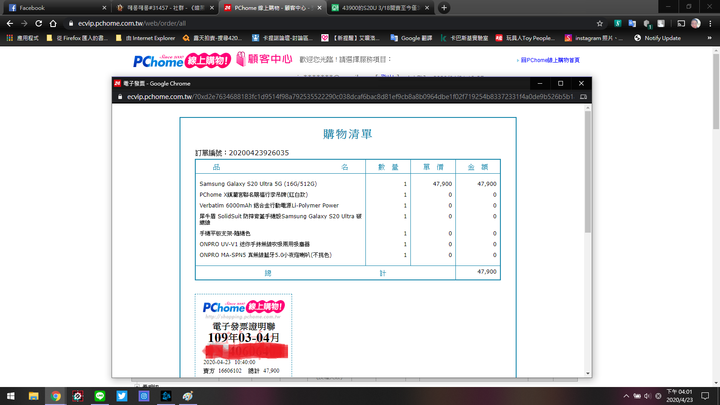
Task: Click the order number 20200423926035
Action: coord(259,153)
